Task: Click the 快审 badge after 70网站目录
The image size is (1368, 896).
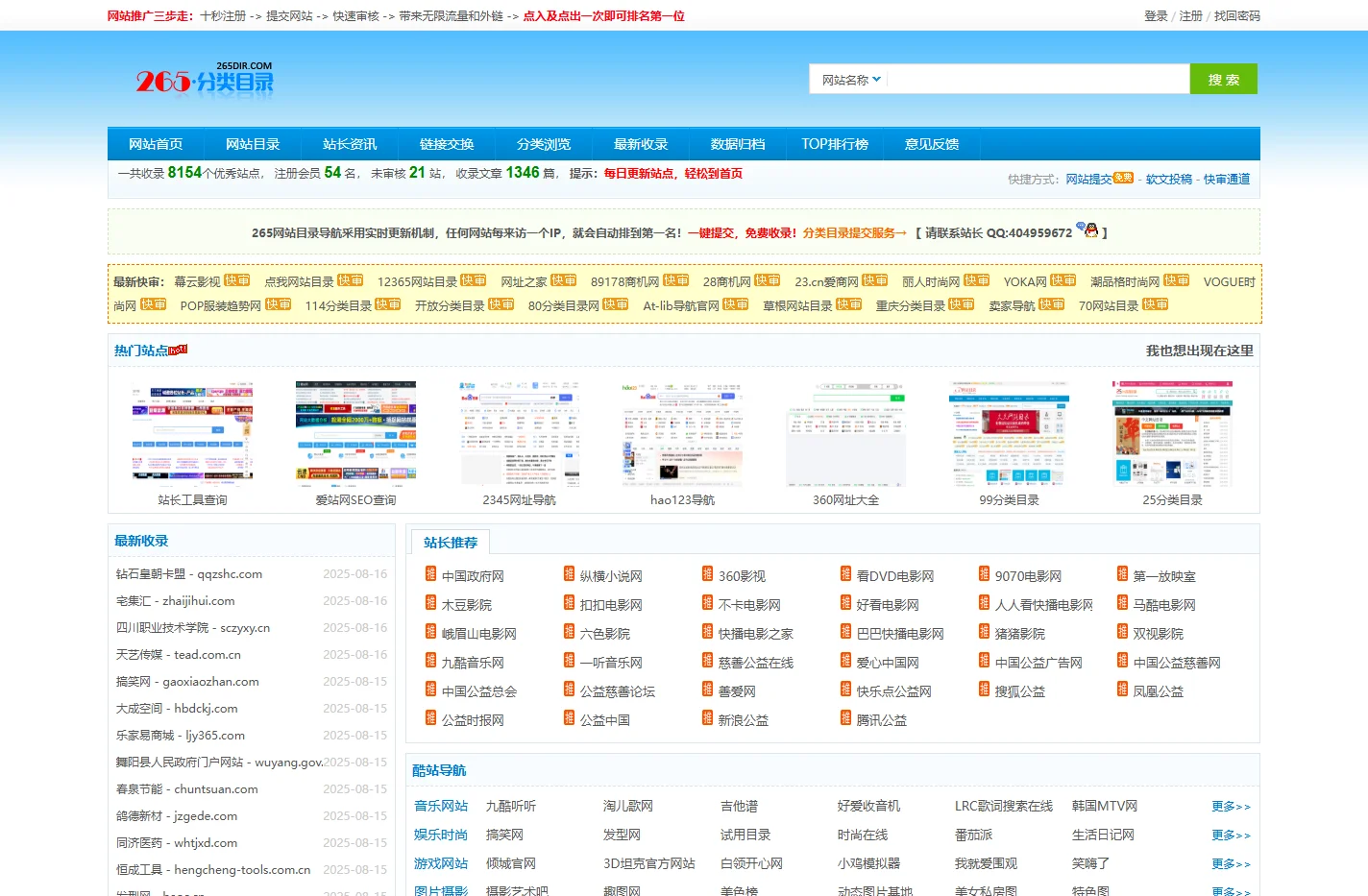Action: (1156, 304)
